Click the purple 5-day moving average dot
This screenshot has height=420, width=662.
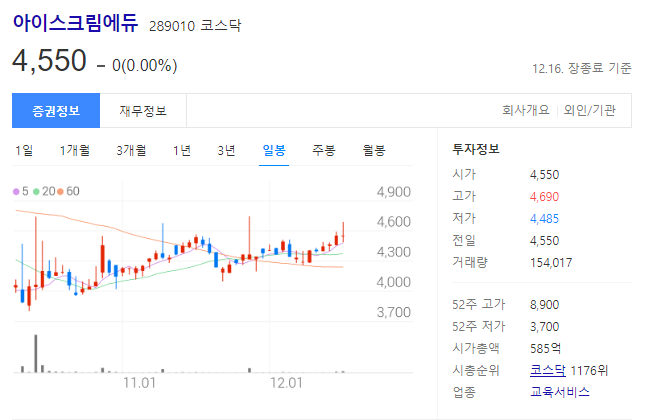(16, 192)
